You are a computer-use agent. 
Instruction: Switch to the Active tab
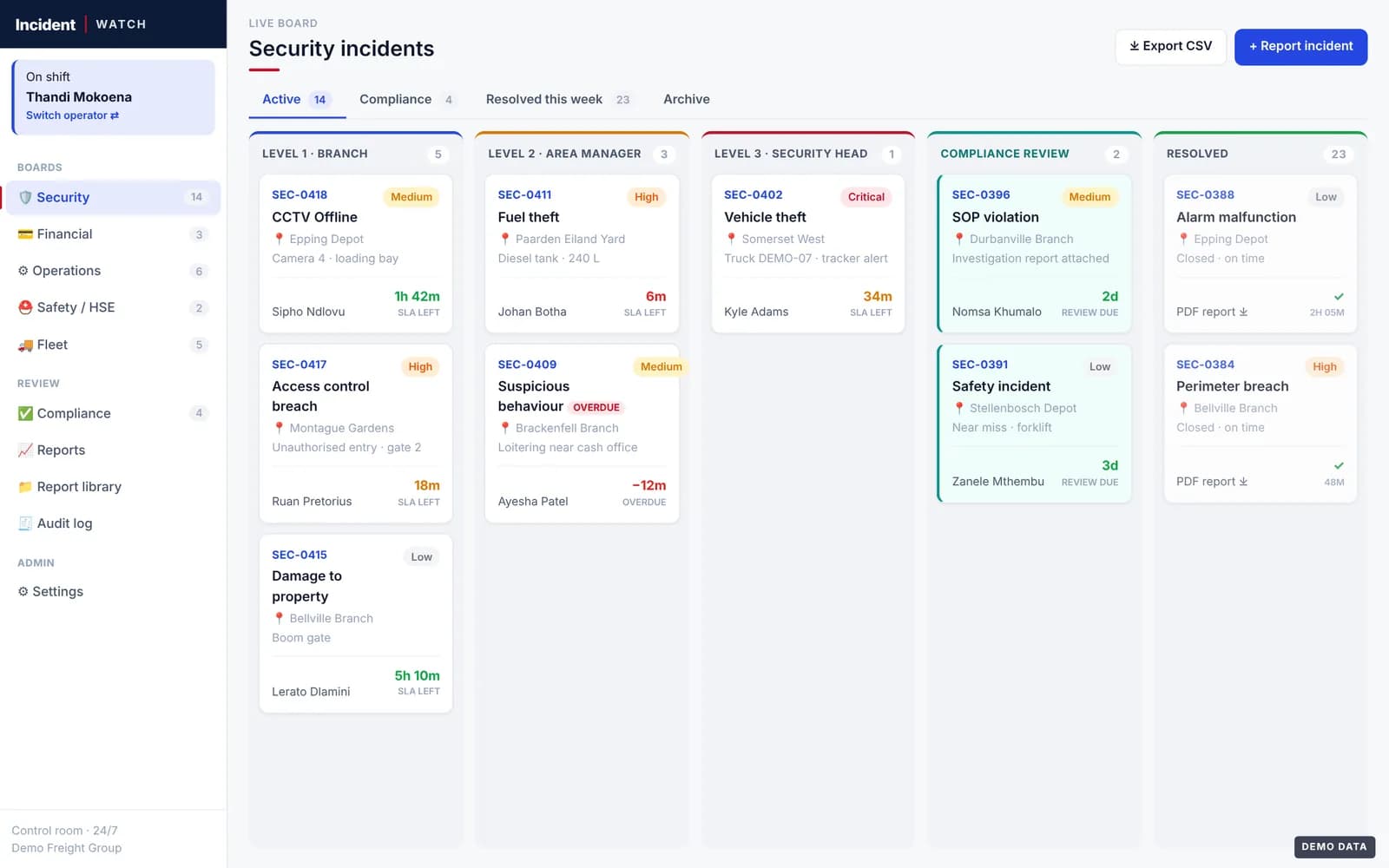[x=298, y=100]
